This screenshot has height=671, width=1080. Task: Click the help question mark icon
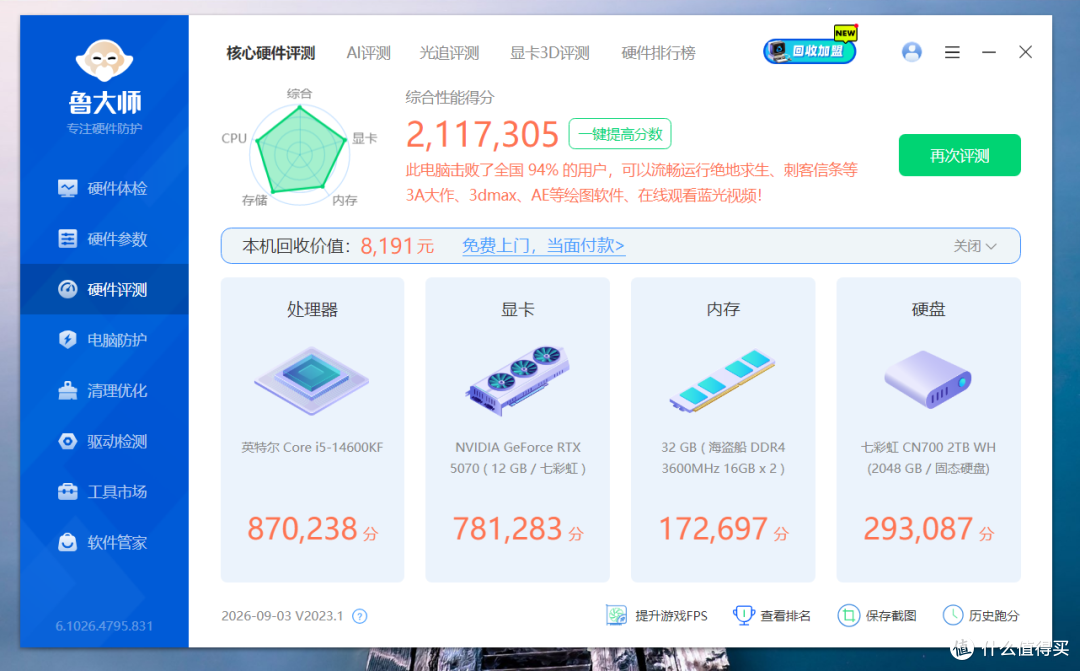(360, 616)
